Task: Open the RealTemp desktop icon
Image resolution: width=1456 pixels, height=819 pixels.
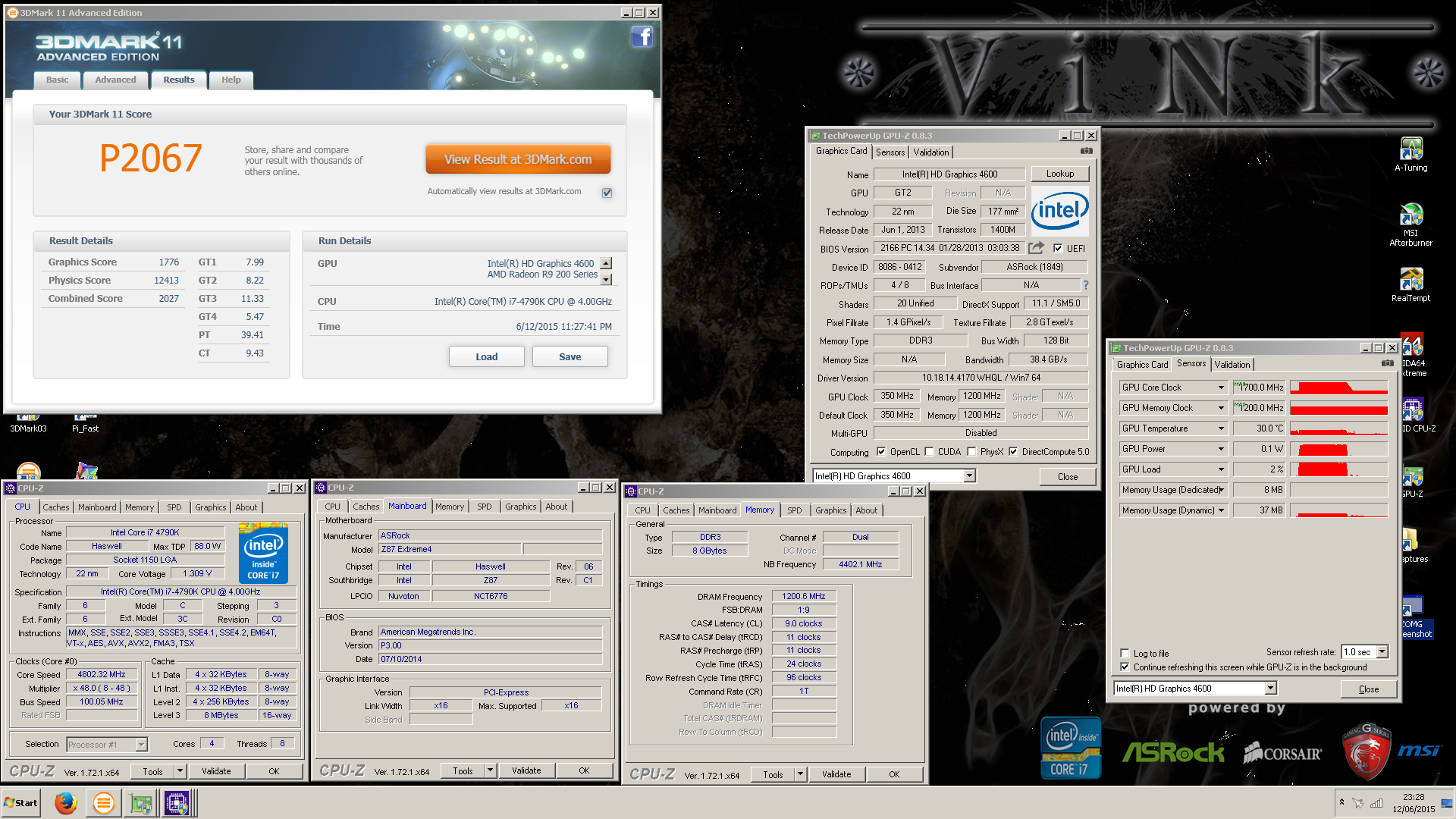Action: pos(1410,285)
